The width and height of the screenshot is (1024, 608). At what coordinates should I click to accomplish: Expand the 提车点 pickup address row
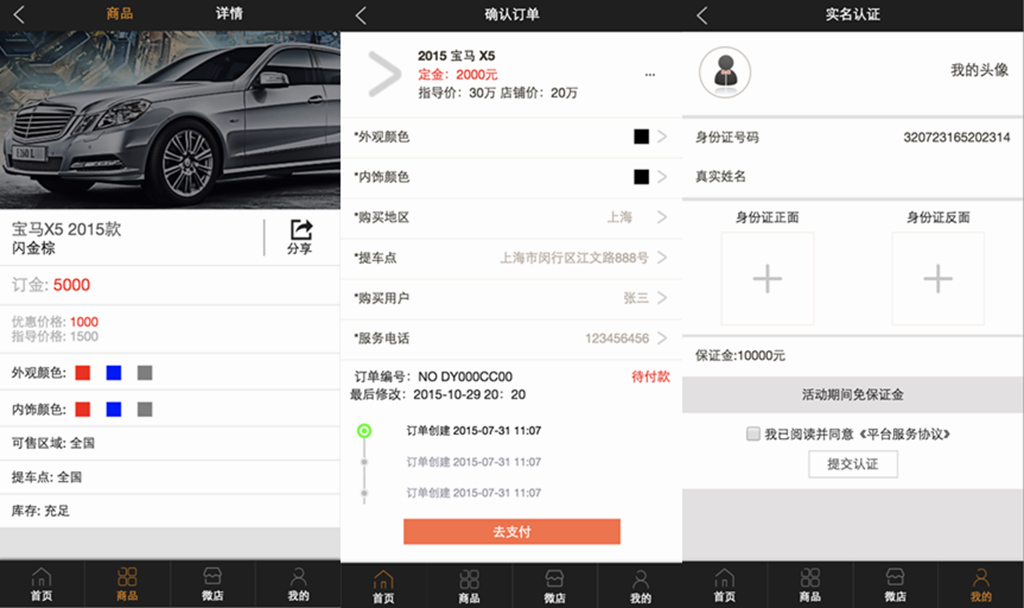(661, 258)
